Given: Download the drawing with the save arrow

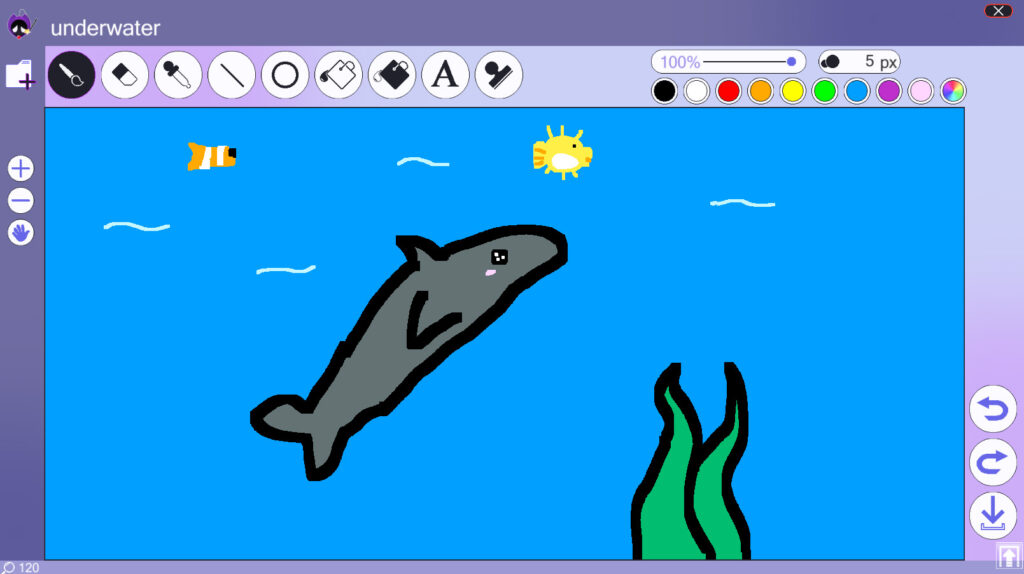Looking at the screenshot, I should coord(992,515).
